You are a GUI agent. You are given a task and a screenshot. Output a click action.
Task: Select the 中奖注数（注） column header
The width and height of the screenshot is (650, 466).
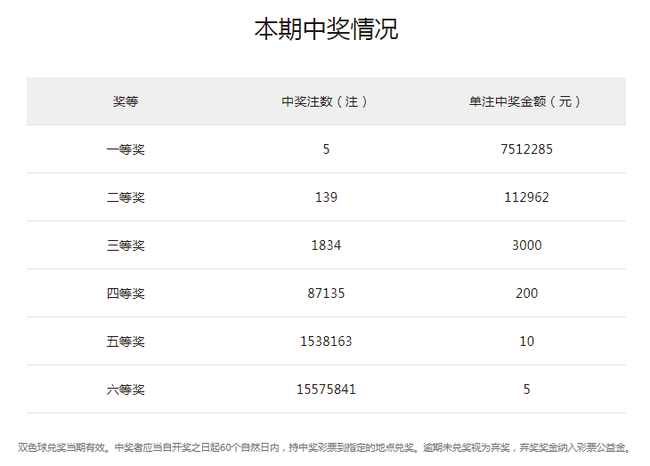click(326, 102)
